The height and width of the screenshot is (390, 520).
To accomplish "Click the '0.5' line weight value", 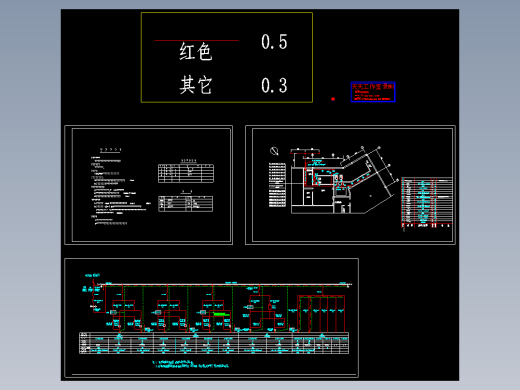I will click(274, 42).
